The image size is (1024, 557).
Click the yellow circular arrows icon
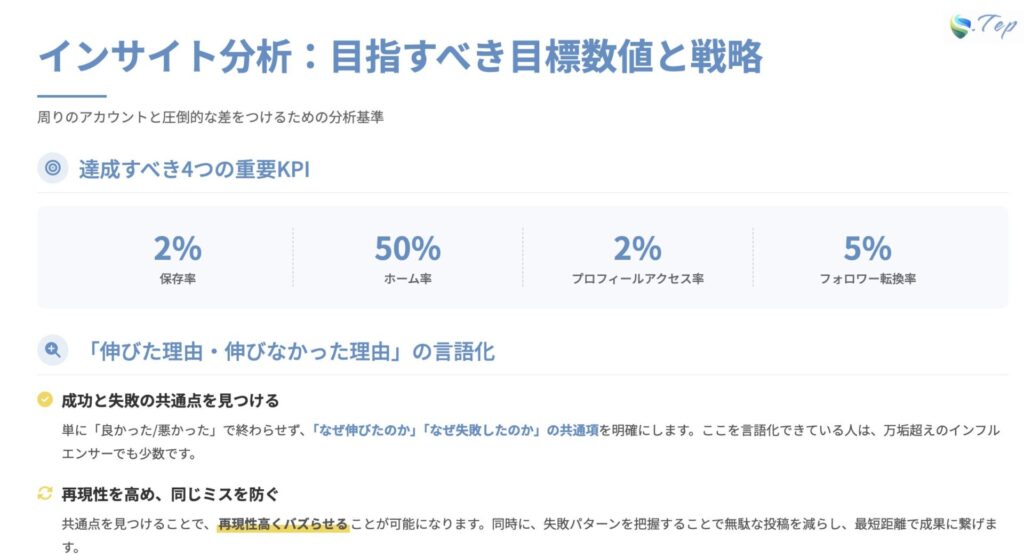[x=44, y=493]
